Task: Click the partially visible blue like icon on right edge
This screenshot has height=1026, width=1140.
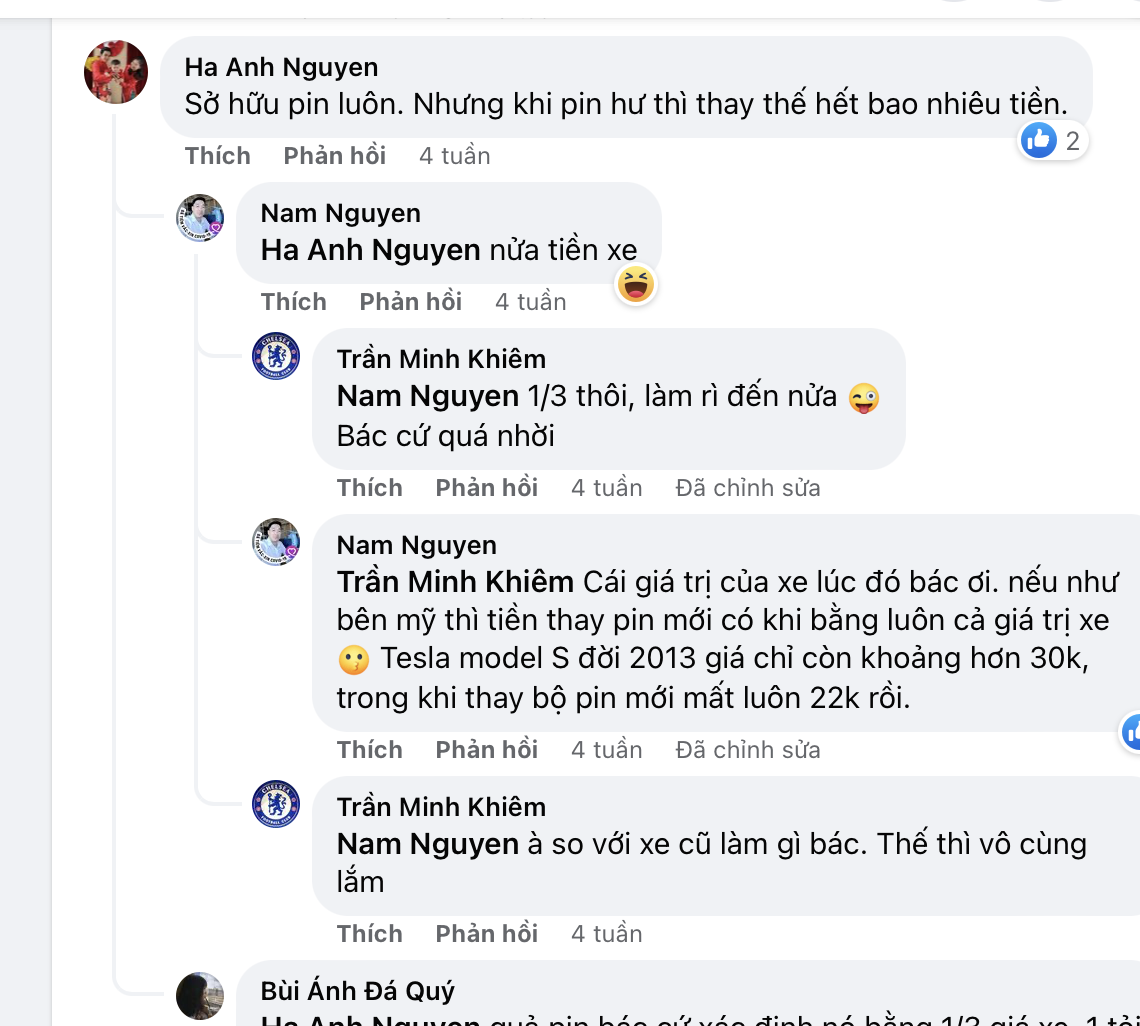Action: point(1133,732)
